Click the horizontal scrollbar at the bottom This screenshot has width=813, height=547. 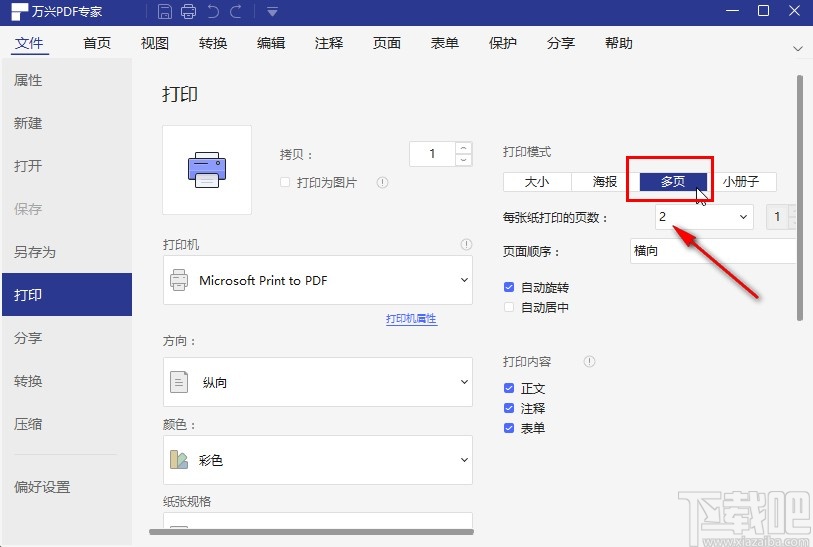click(312, 531)
